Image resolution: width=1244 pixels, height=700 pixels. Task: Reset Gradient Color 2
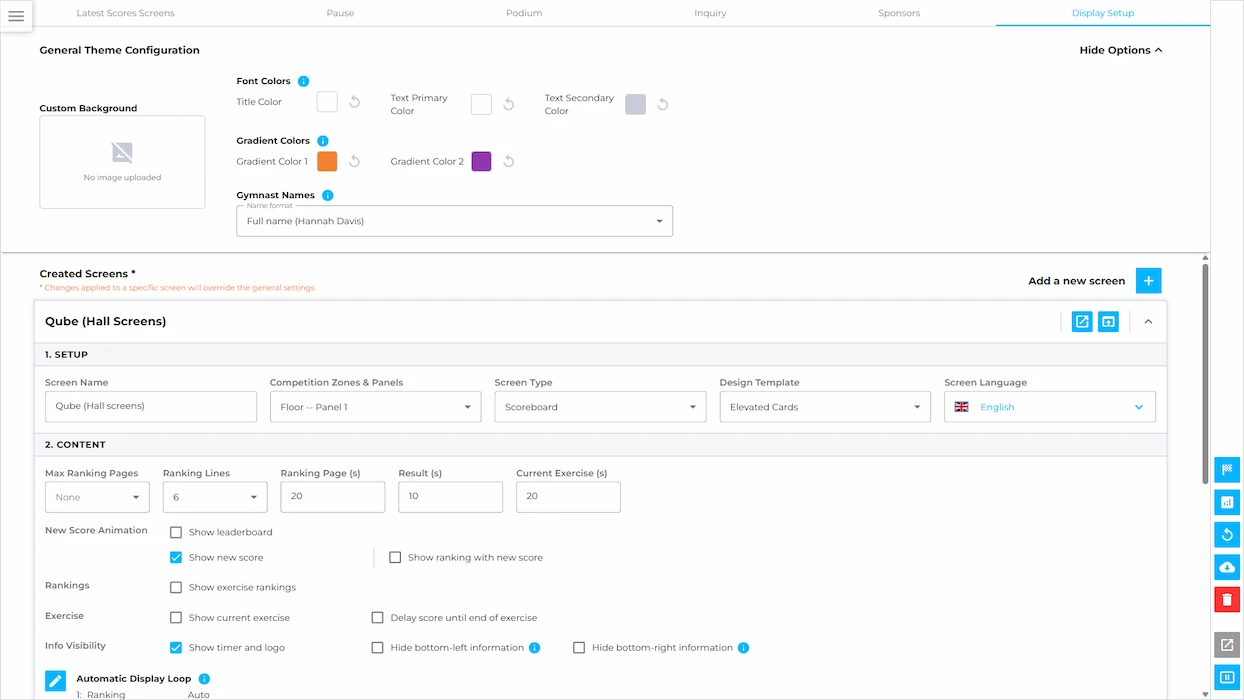click(x=509, y=161)
